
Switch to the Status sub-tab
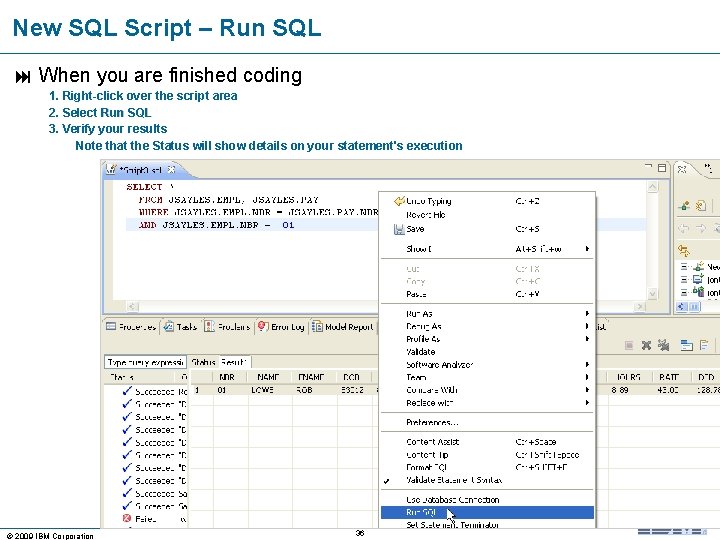point(203,362)
